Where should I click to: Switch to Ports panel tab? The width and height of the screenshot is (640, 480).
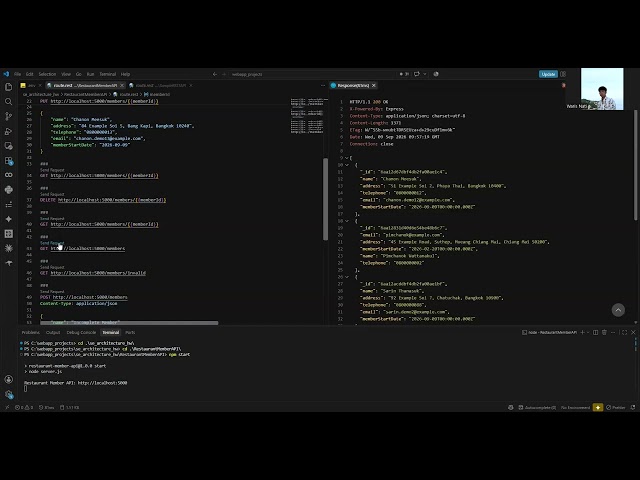point(130,332)
